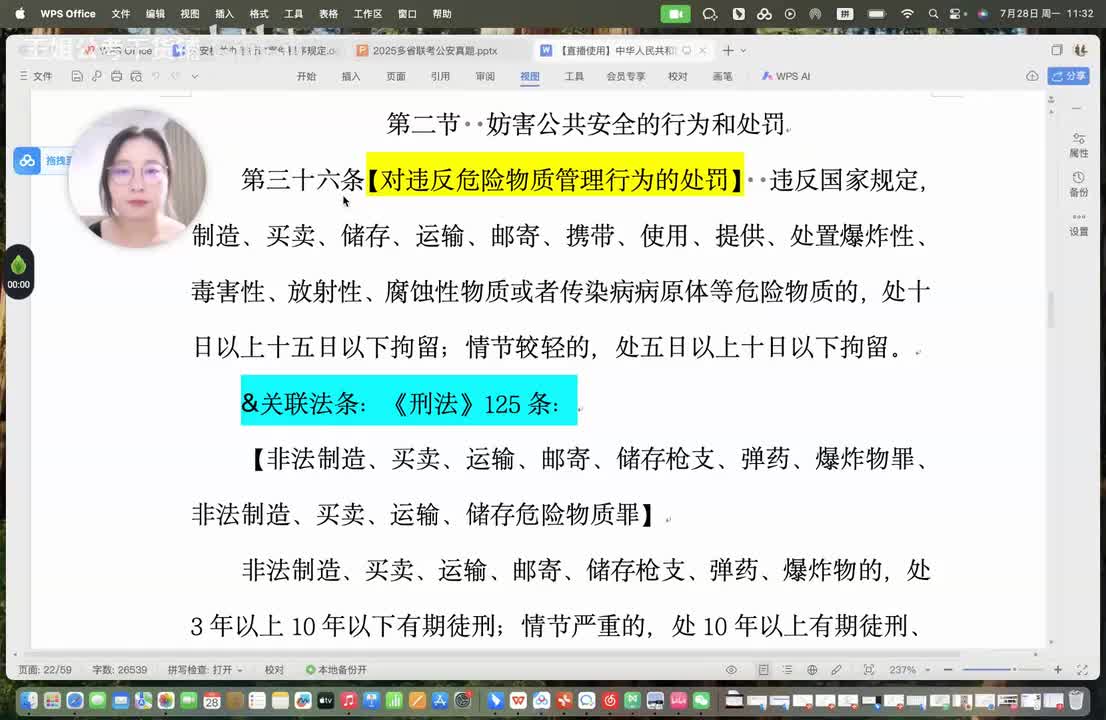This screenshot has height=720, width=1106.
Task: Open the 文件 menu button
Action: 36,76
